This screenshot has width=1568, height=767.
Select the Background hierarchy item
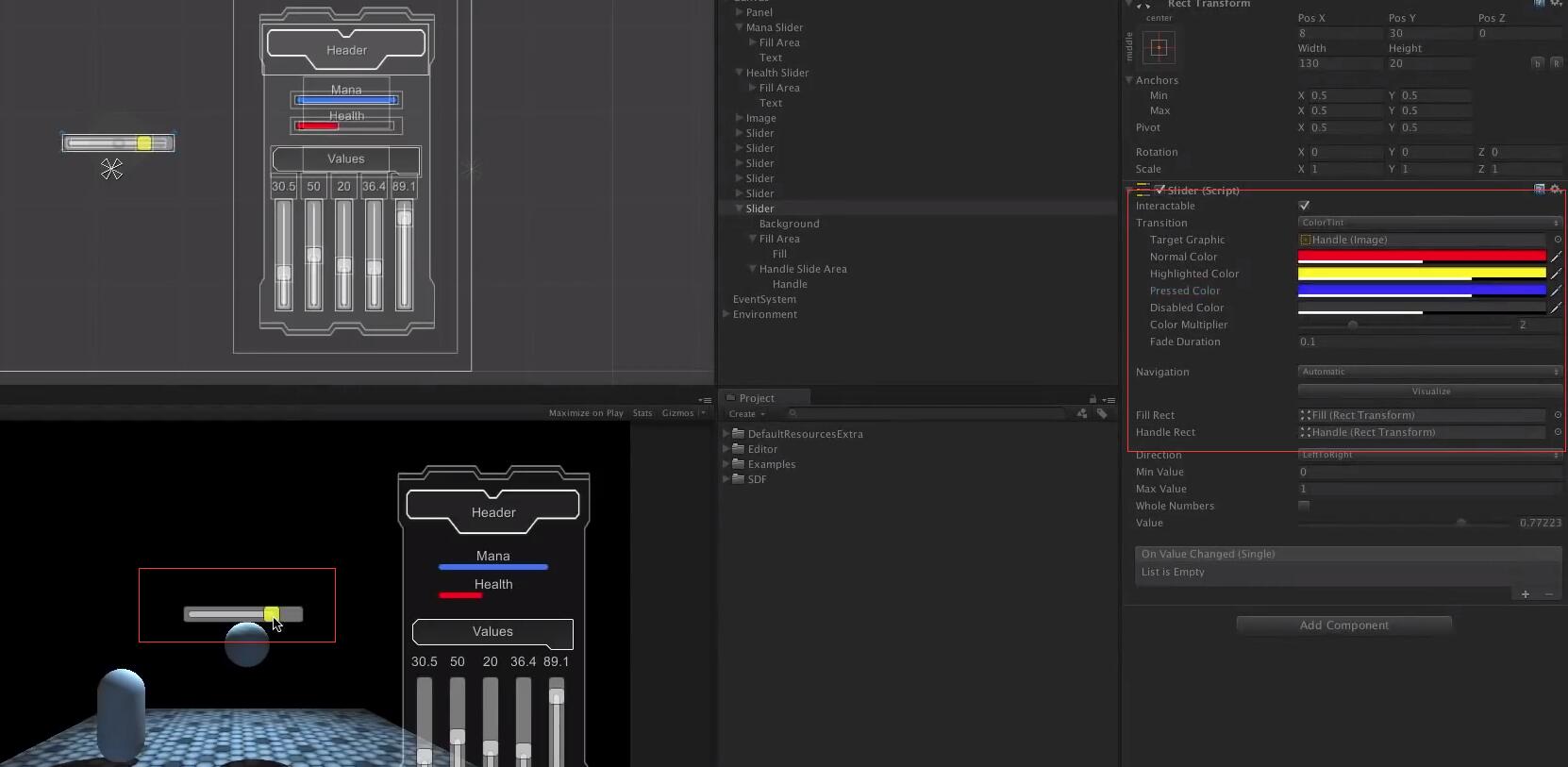click(789, 224)
